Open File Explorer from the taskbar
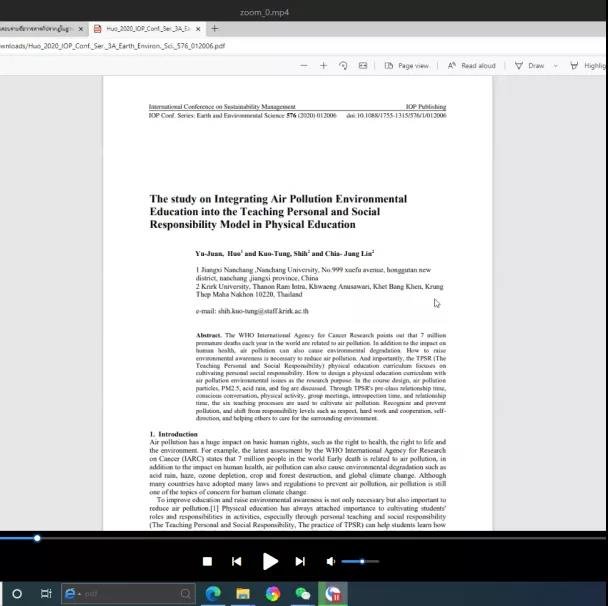 pyautogui.click(x=243, y=594)
